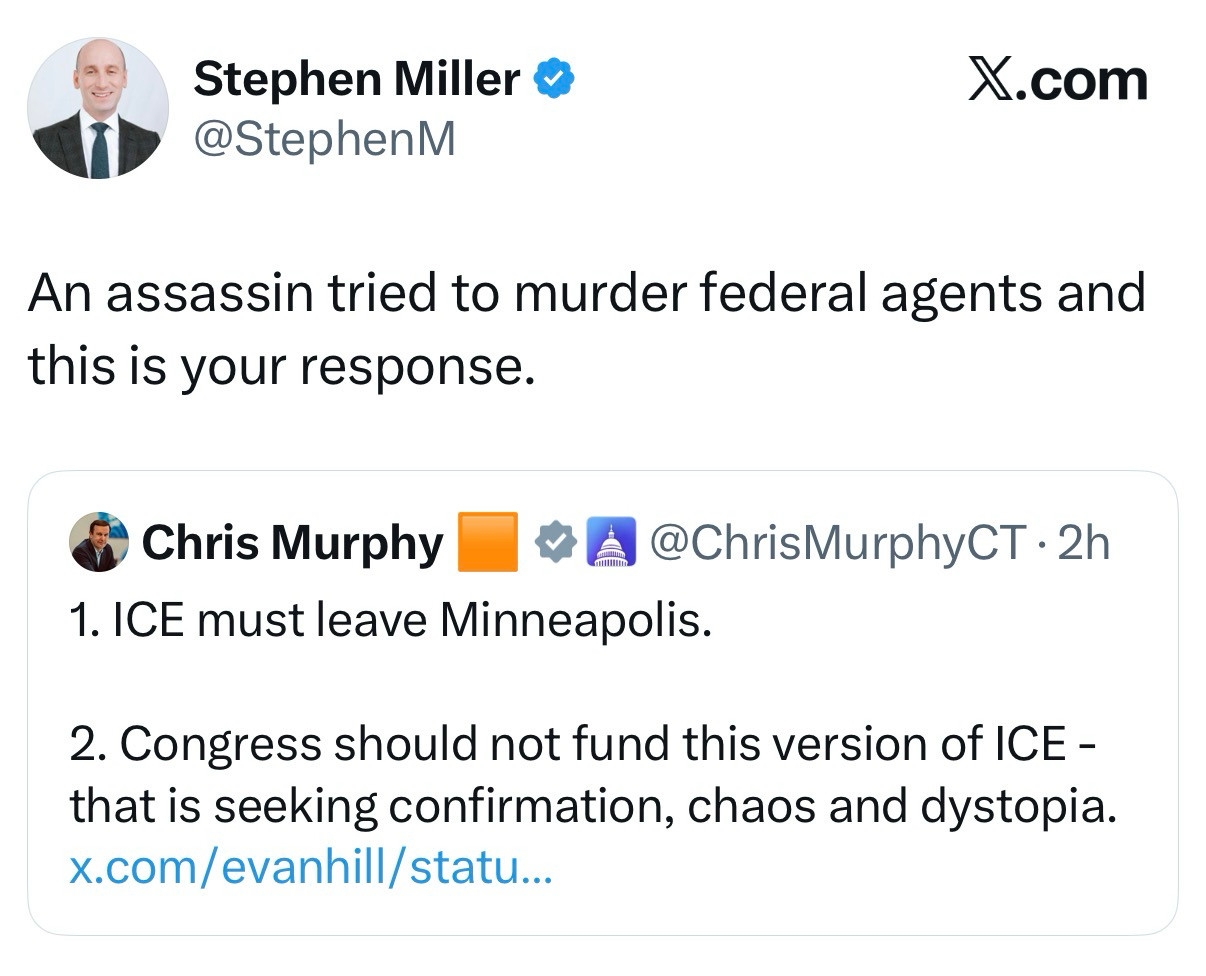
Task: Click the 2h timestamp on the quoted tweet
Action: click(x=1083, y=543)
